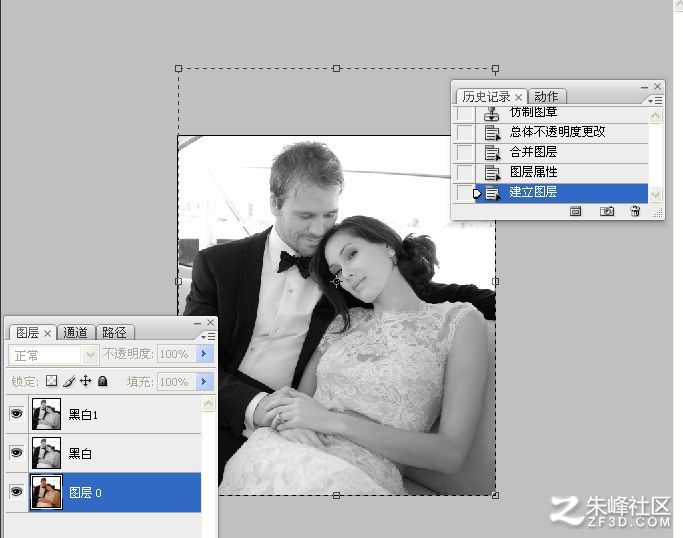The height and width of the screenshot is (538, 683).
Task: Switch to the 图层 tab
Action: [x=27, y=333]
